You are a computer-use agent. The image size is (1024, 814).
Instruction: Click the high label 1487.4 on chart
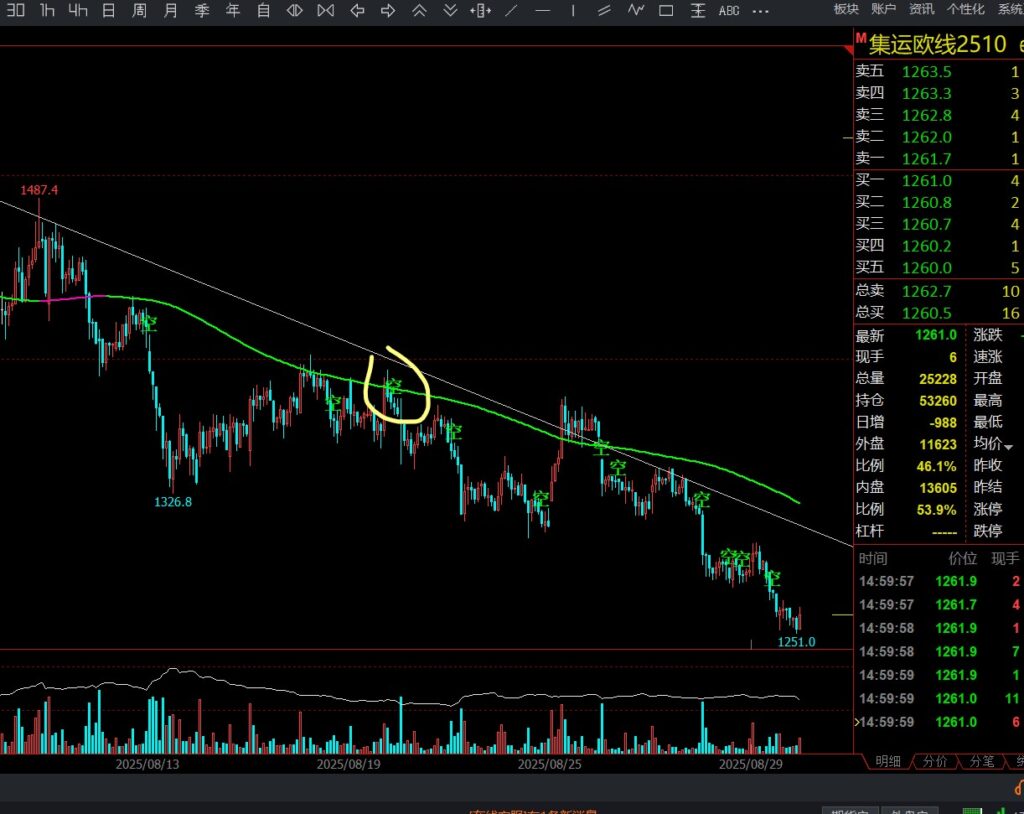pos(39,190)
